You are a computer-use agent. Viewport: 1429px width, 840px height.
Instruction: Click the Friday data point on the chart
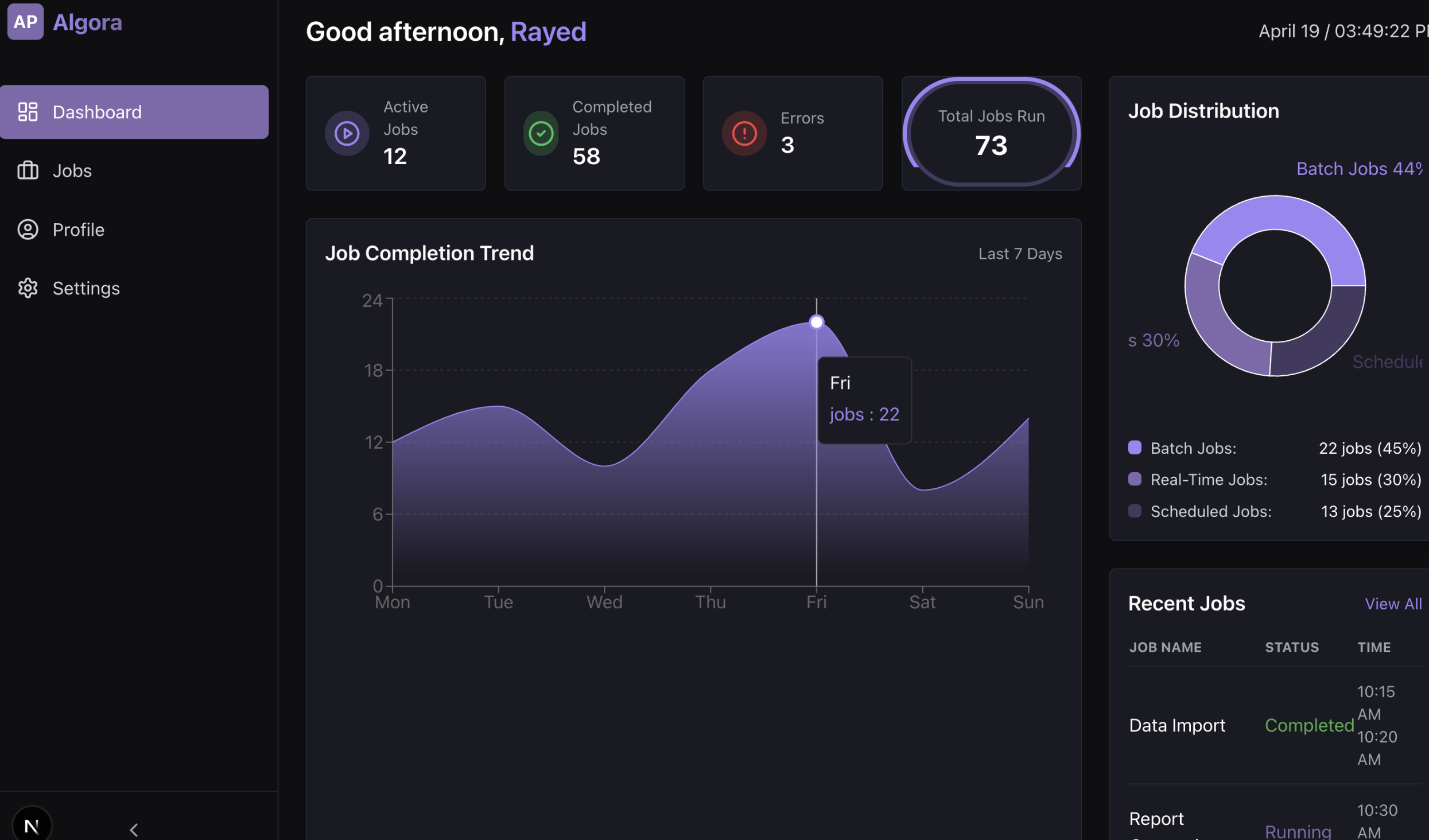pos(816,322)
